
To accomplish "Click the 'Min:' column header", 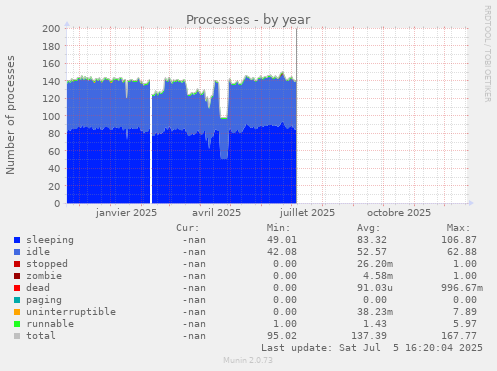I will (278, 228).
